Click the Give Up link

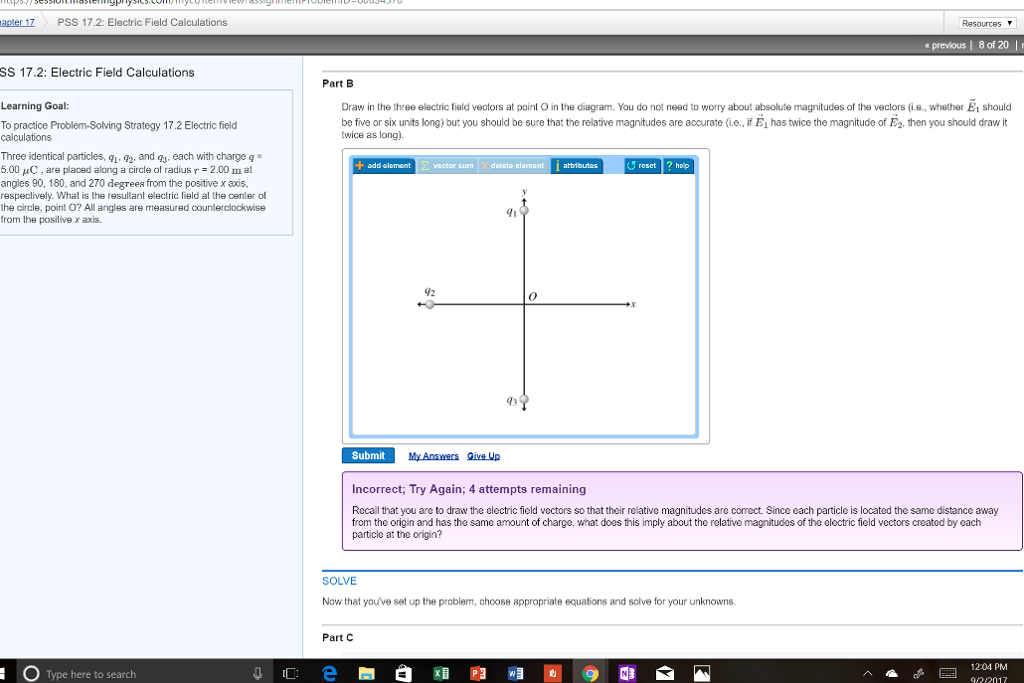484,455
